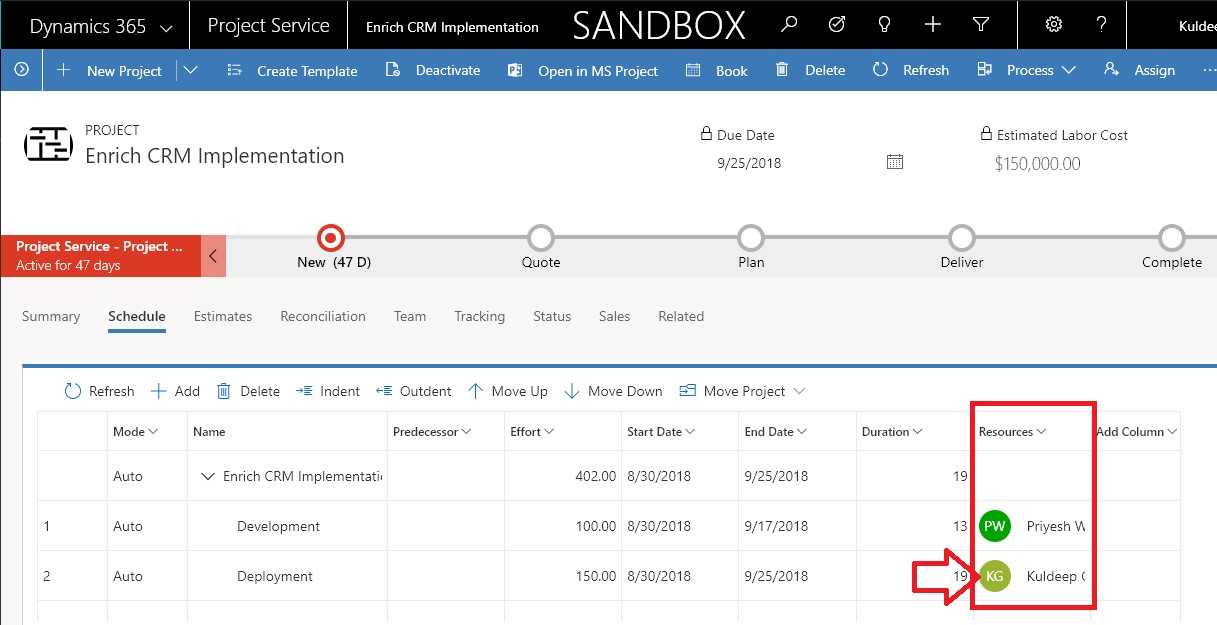Image resolution: width=1217 pixels, height=625 pixels.
Task: Click Open in MS Project
Action: pos(583,70)
